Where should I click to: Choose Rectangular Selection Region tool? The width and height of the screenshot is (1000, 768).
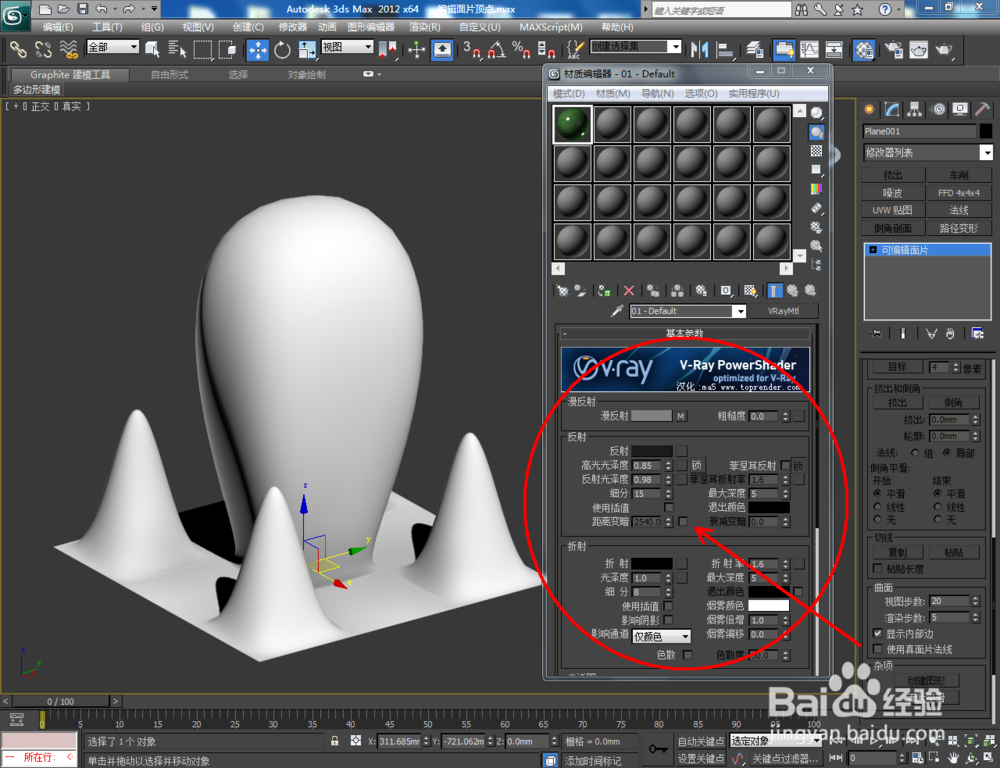pos(203,49)
